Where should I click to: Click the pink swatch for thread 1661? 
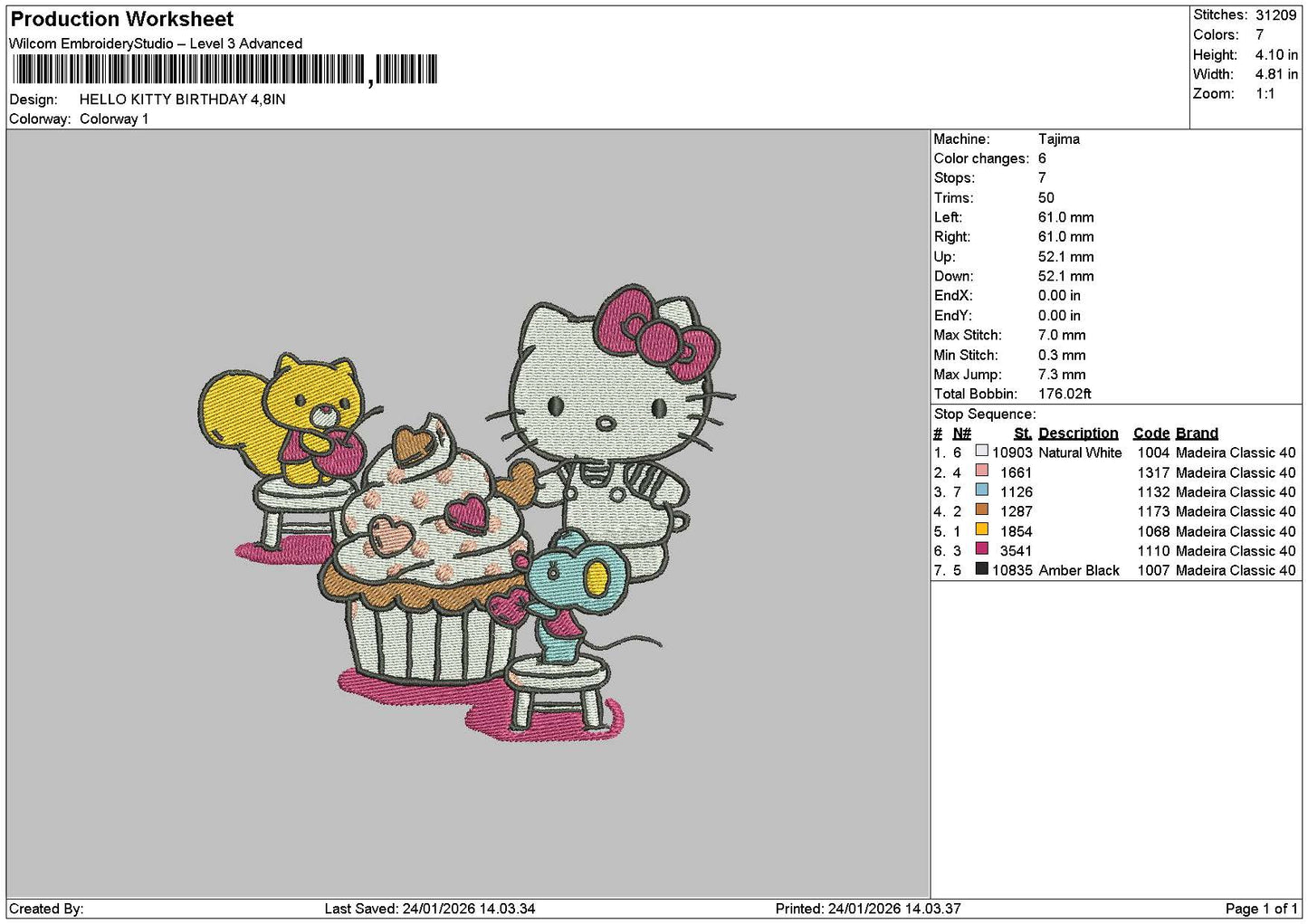click(x=981, y=471)
